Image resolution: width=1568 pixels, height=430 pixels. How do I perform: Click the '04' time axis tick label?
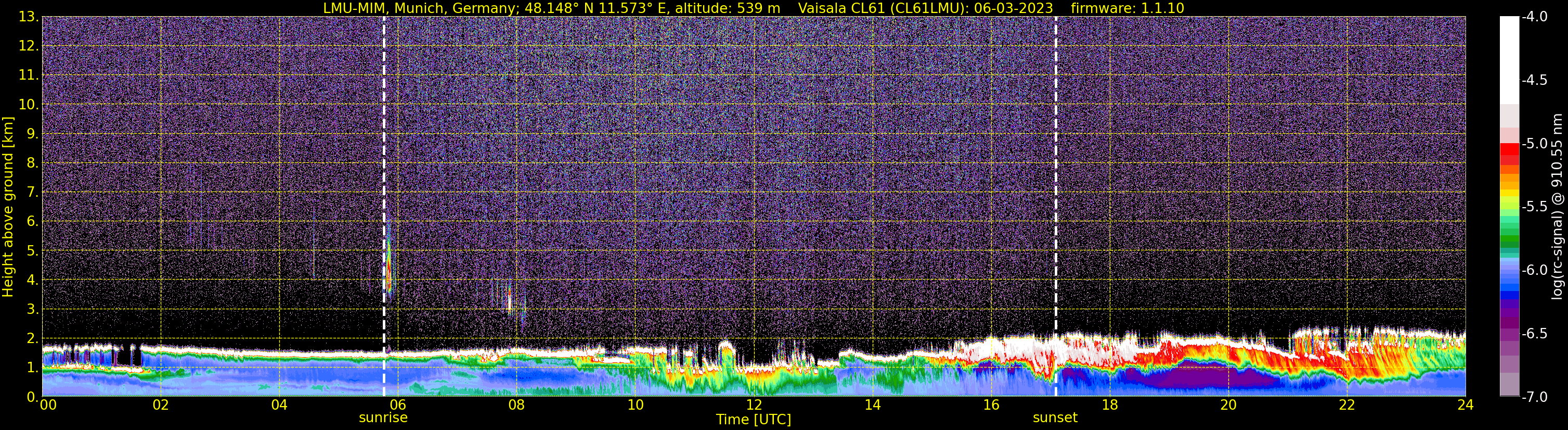(x=279, y=405)
